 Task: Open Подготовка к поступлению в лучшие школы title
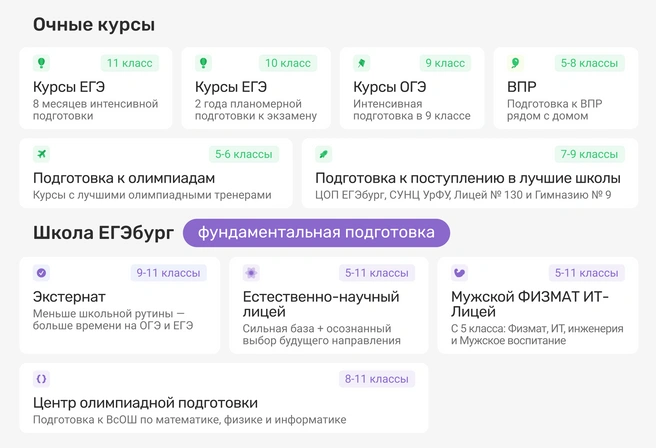coord(468,178)
